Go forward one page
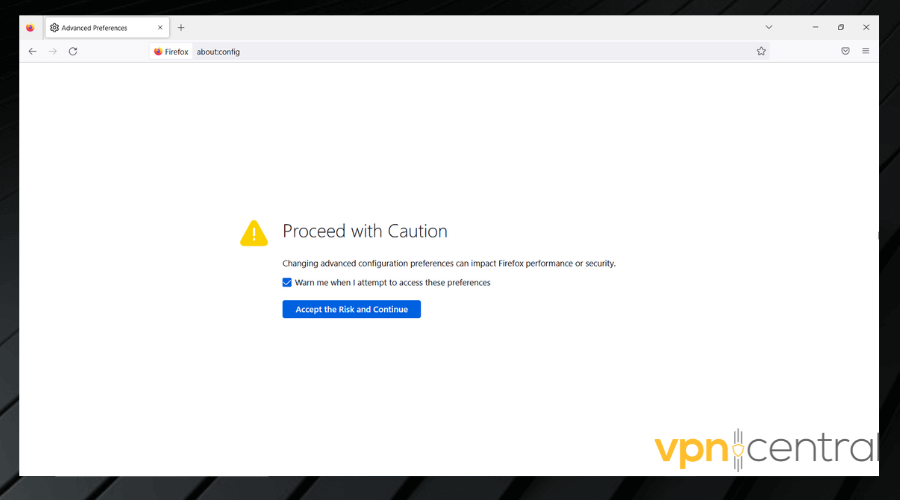The height and width of the screenshot is (500, 900). click(x=53, y=51)
